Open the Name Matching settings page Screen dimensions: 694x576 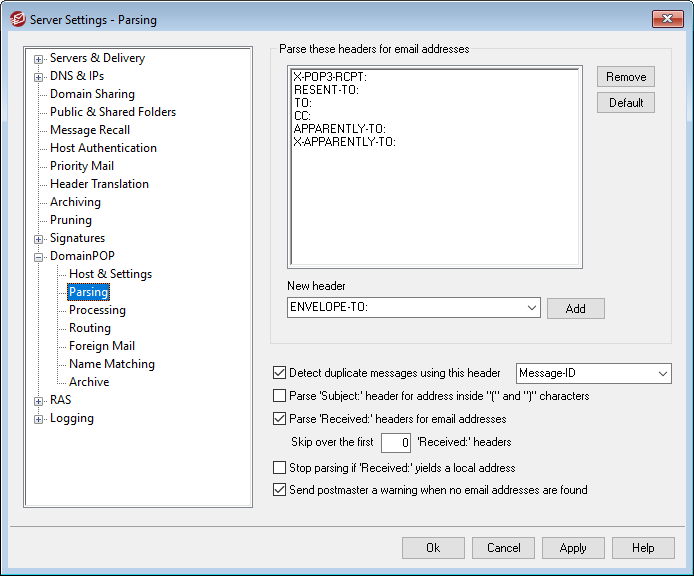[111, 364]
